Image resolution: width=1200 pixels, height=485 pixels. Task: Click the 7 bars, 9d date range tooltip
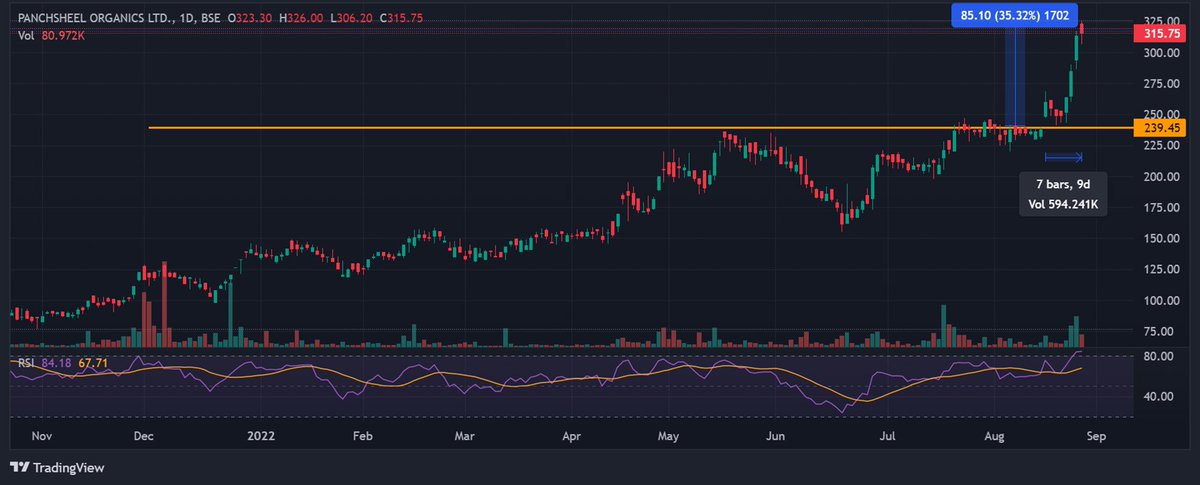tap(1063, 195)
